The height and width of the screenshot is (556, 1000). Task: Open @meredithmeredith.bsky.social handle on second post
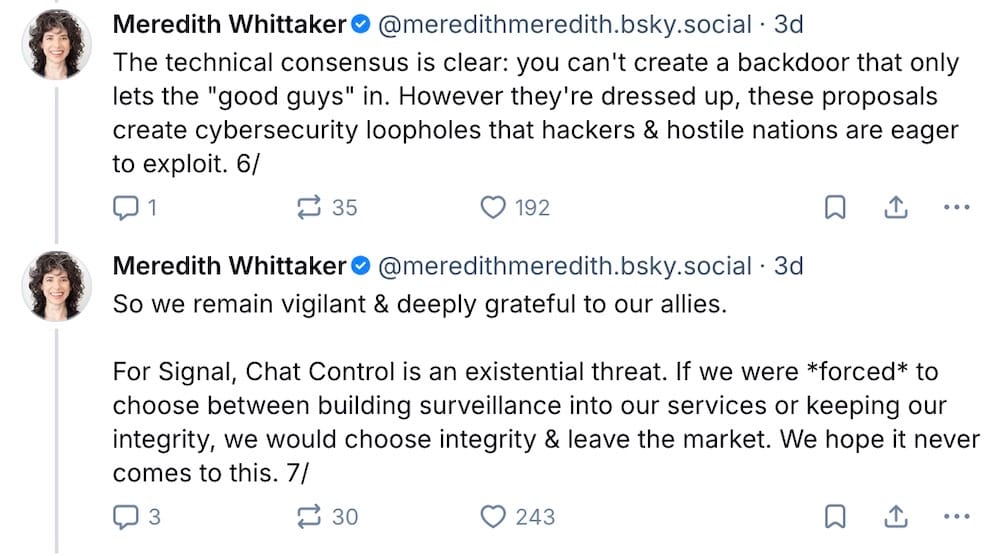(x=564, y=266)
